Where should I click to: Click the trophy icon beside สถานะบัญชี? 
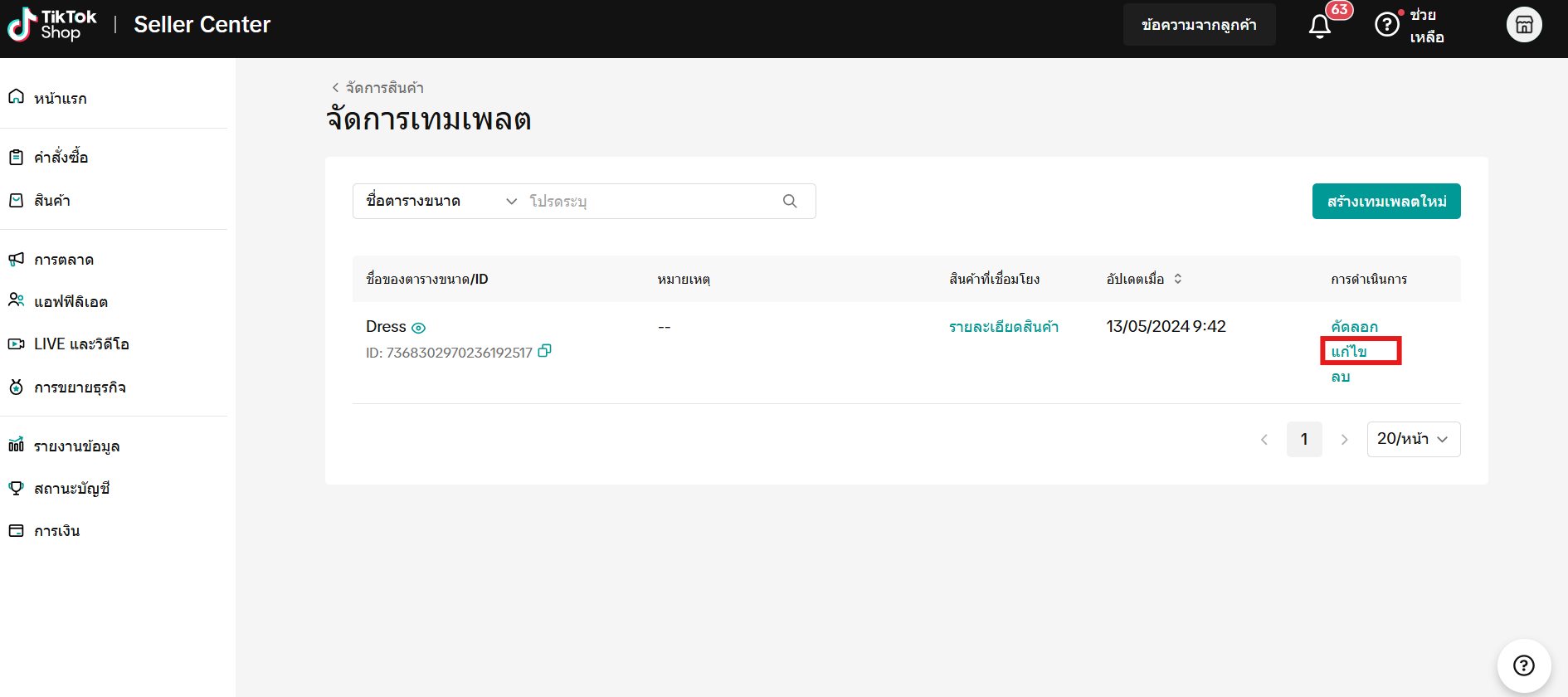pyautogui.click(x=16, y=488)
